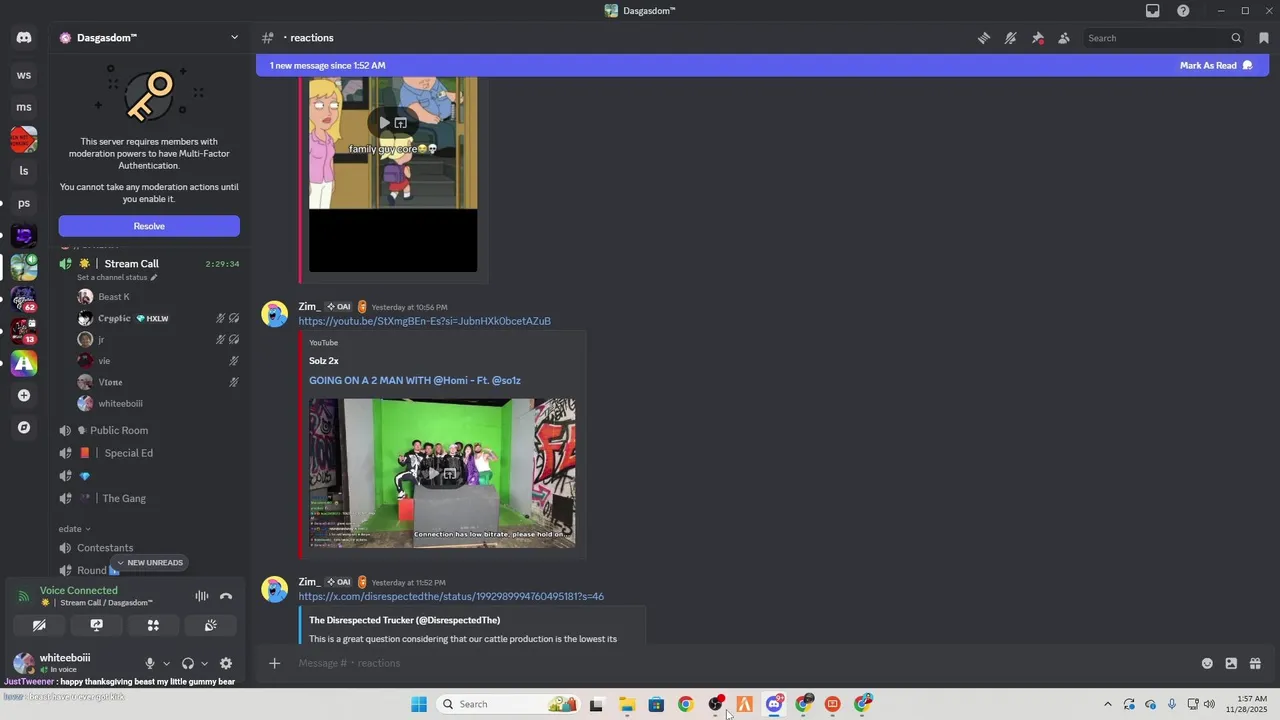
Task: Toggle member list icon in header
Action: click(x=1064, y=38)
